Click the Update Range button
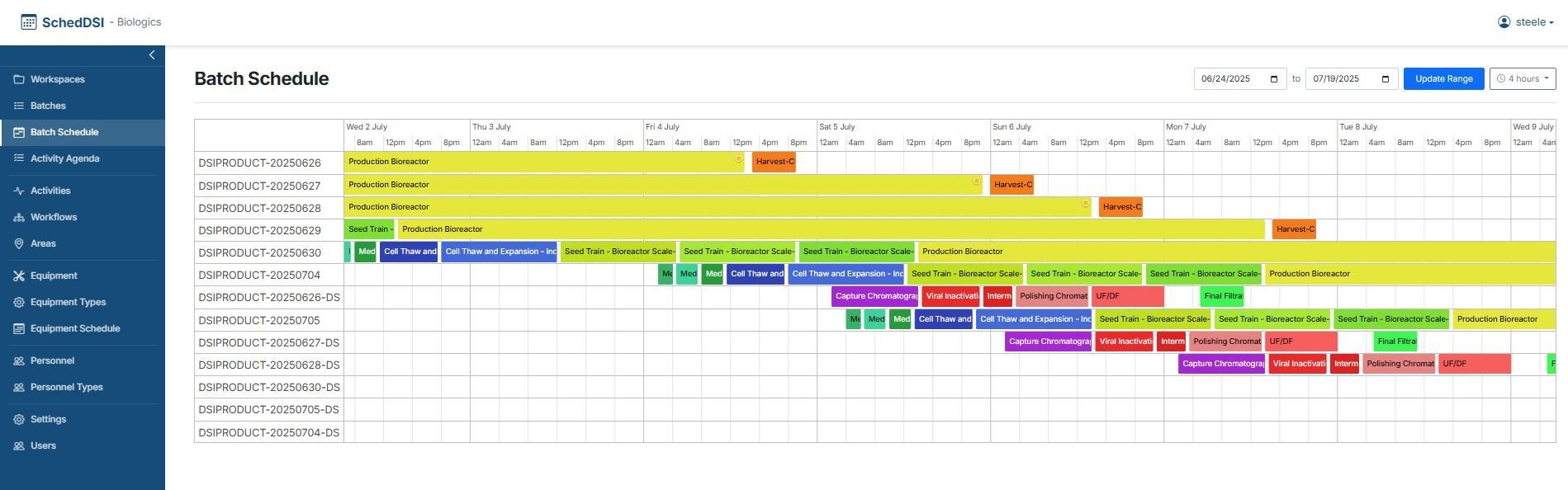 1443,79
